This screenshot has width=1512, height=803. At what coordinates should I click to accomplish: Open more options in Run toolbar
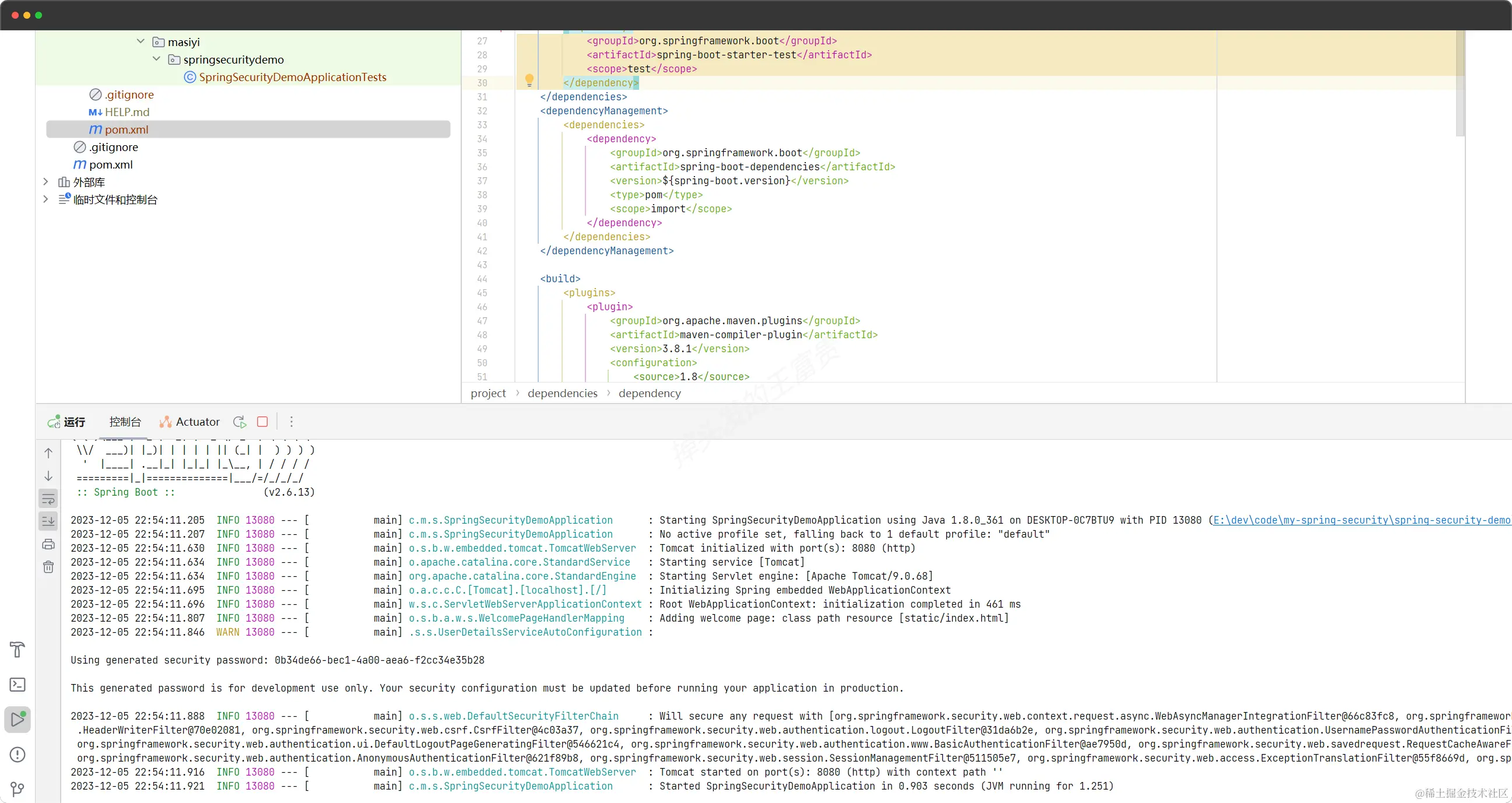[291, 422]
